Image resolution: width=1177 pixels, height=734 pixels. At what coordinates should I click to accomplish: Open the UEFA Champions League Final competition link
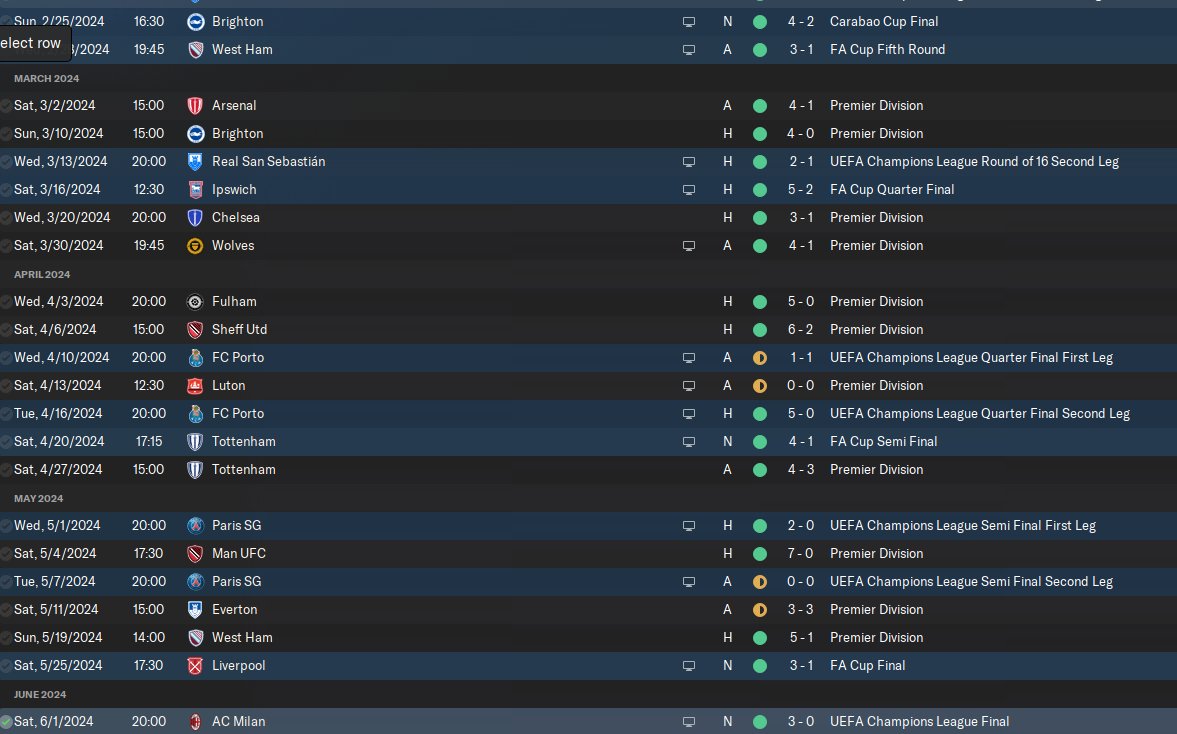click(x=919, y=722)
